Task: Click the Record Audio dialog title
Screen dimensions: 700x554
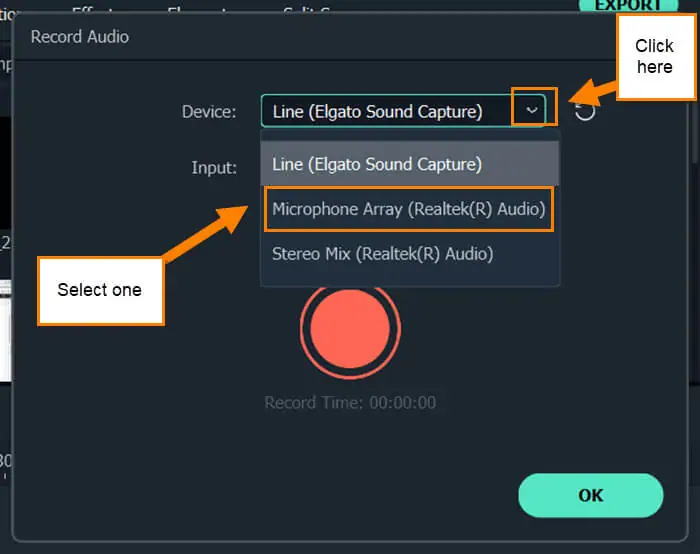Action: coord(80,37)
